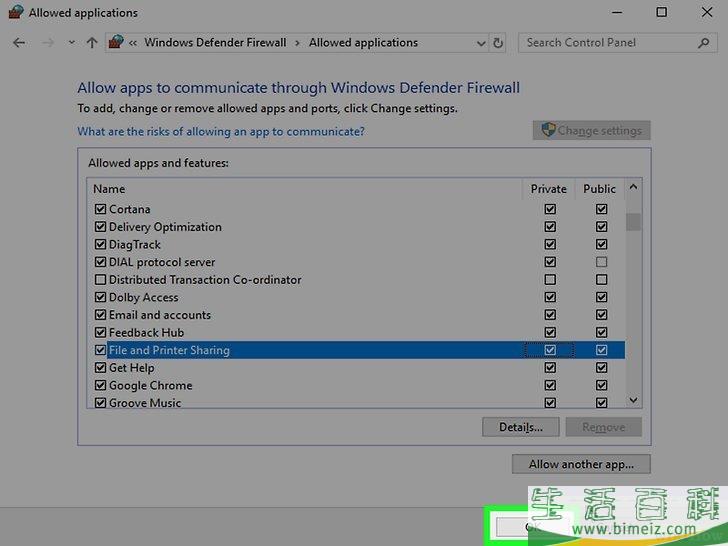Check Public box for DIAL protocol server
This screenshot has height=546, width=728.
(x=601, y=262)
